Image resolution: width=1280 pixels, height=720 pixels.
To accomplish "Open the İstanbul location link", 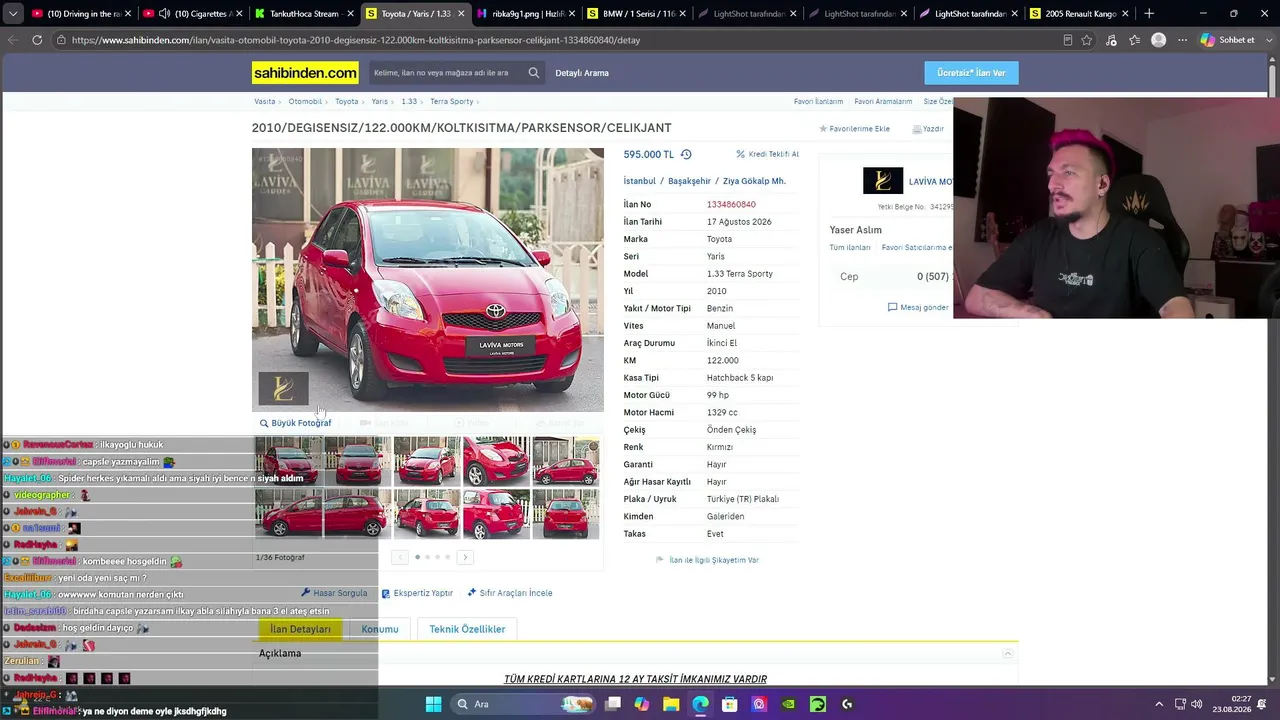I will [640, 181].
